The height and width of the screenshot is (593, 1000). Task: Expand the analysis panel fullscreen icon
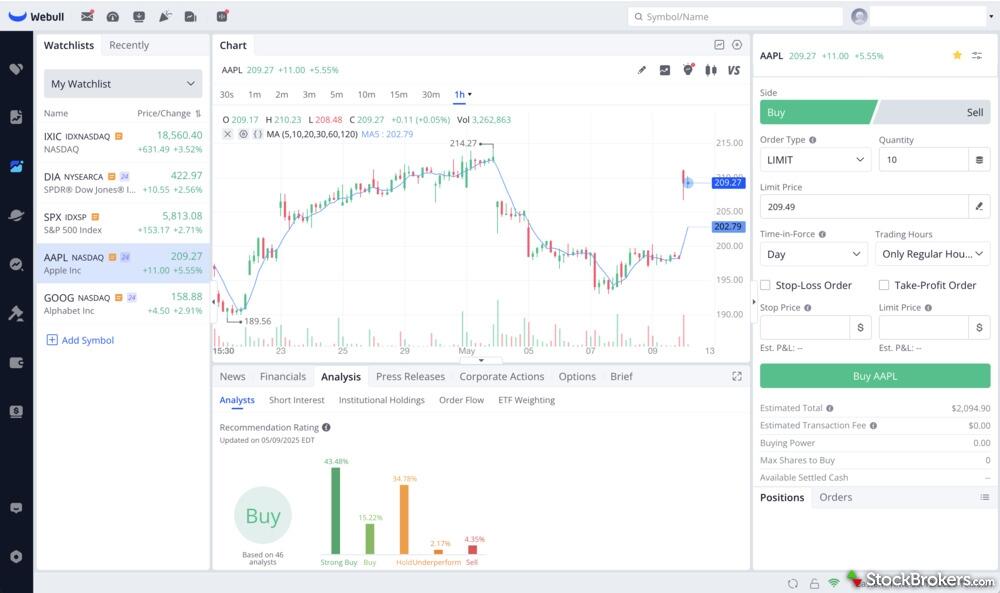737,377
